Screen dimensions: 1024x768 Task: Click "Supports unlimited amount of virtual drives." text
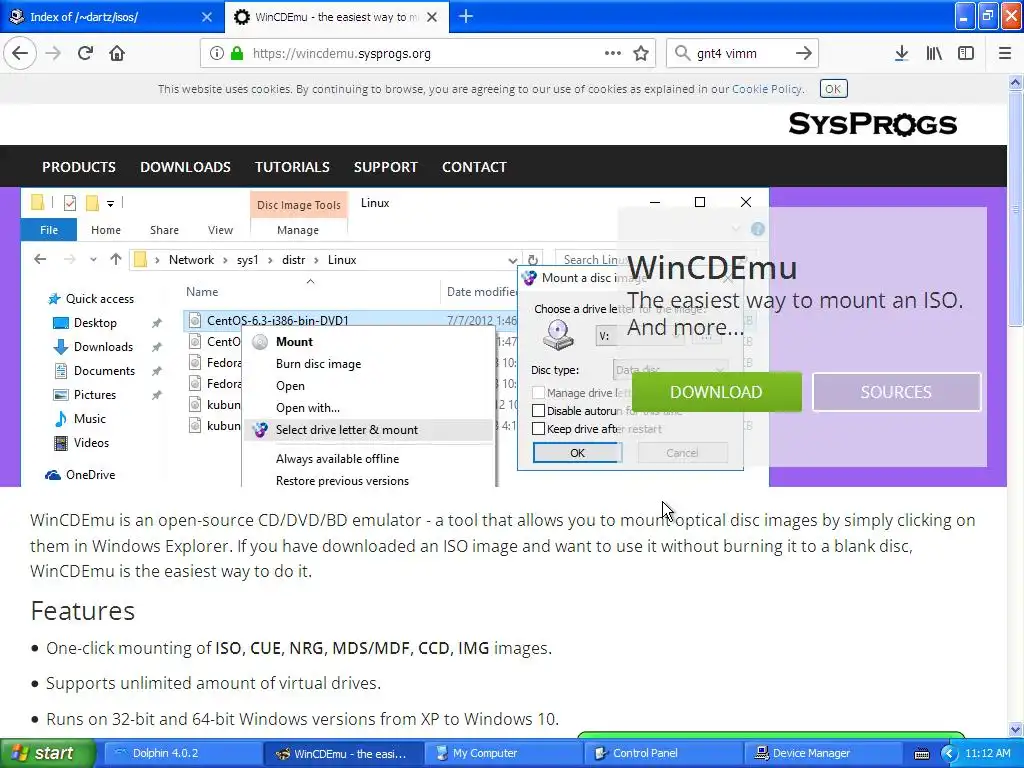pyautogui.click(x=213, y=683)
